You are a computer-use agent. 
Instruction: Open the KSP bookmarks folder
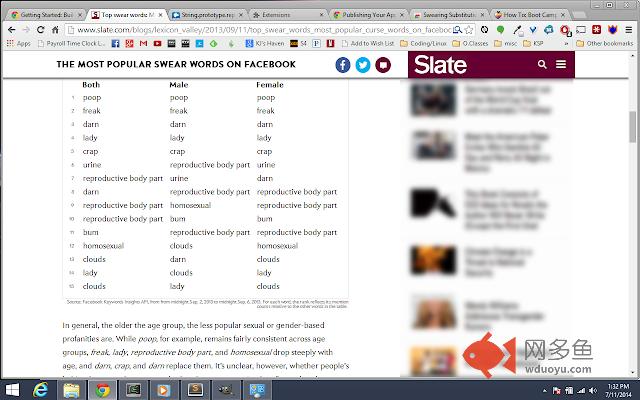click(533, 43)
